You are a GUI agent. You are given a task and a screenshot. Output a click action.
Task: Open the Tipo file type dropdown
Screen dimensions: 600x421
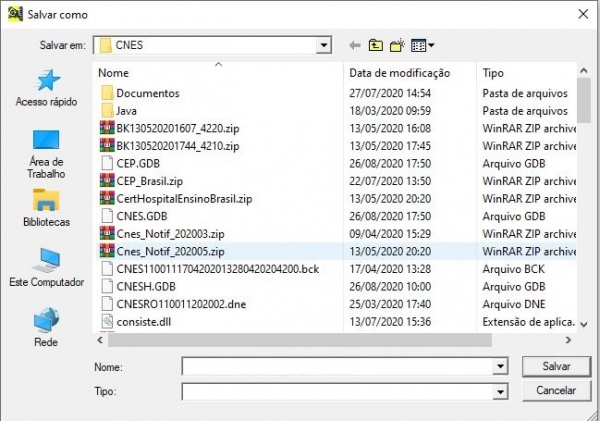500,391
